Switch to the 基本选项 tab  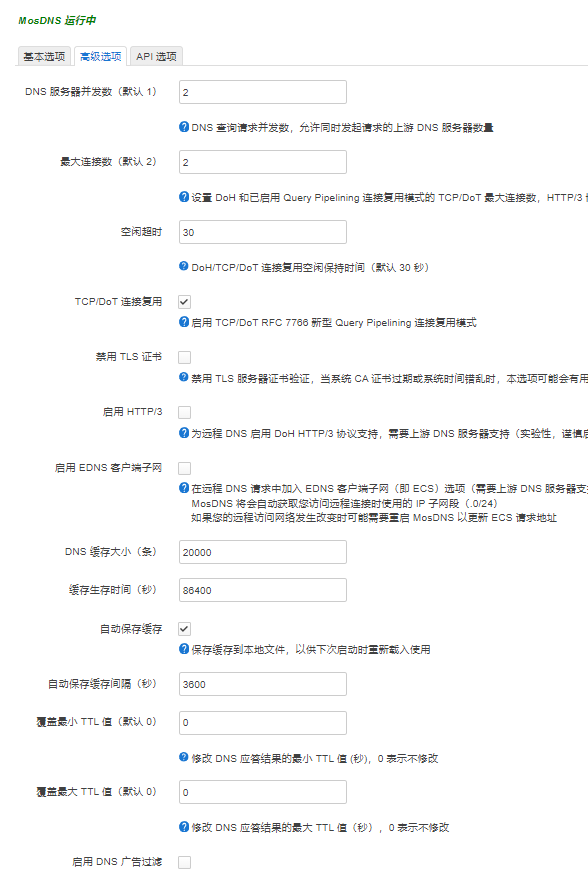pos(44,56)
